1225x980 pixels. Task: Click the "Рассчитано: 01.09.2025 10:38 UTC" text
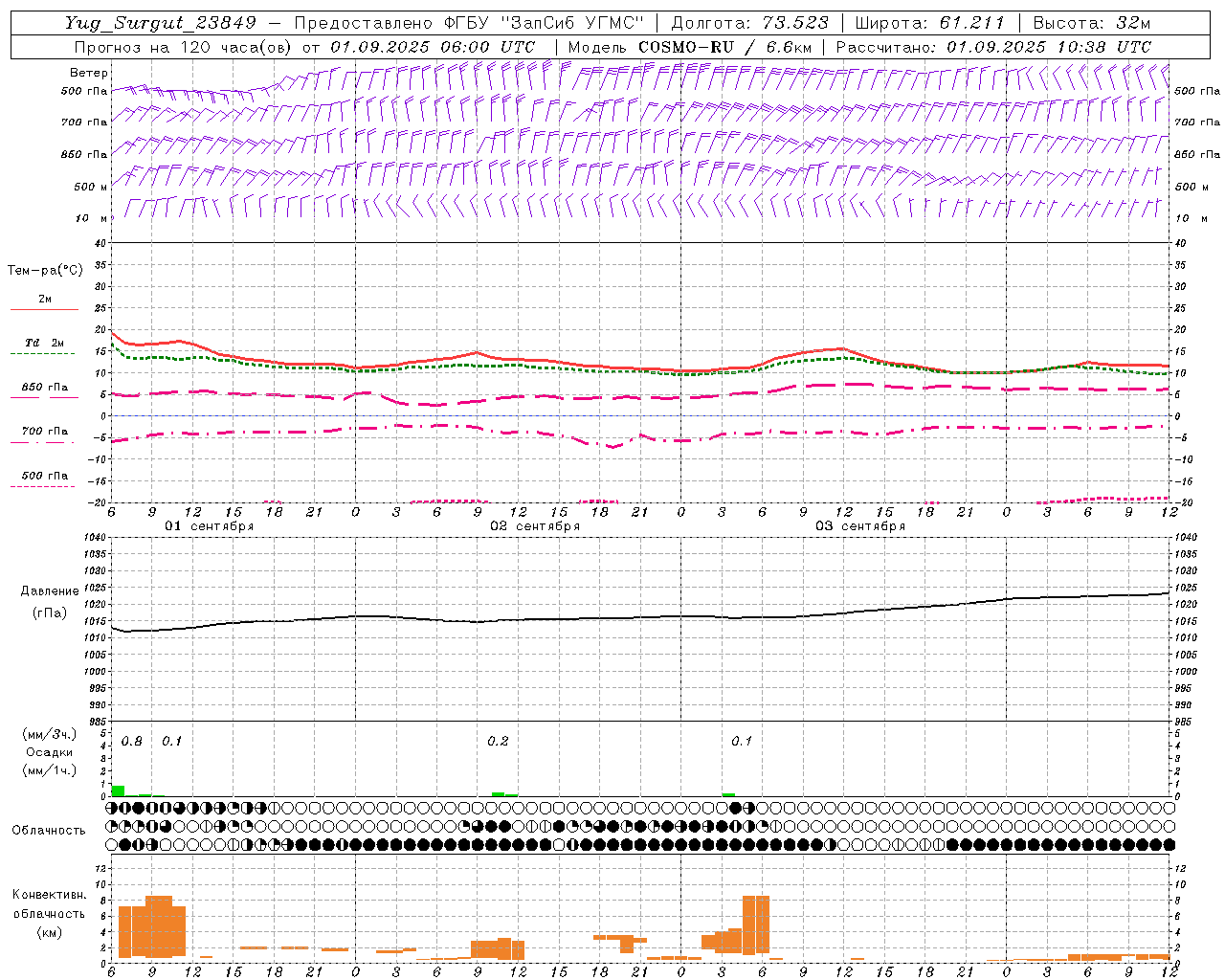pyautogui.click(x=993, y=47)
